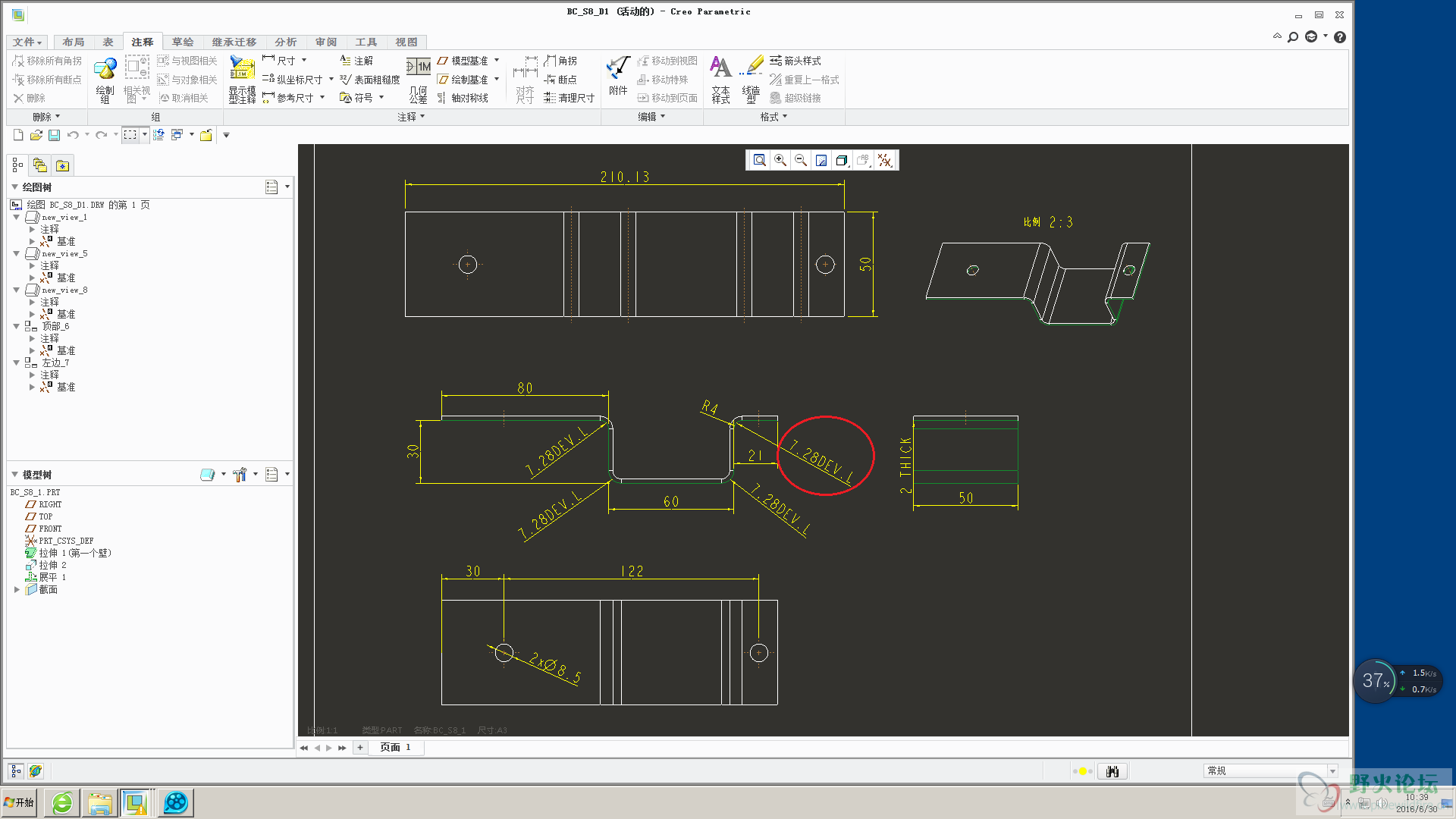1456x819 pixels.
Task: Open the 模型基准 (model datum) dropdown arrow
Action: (x=497, y=61)
